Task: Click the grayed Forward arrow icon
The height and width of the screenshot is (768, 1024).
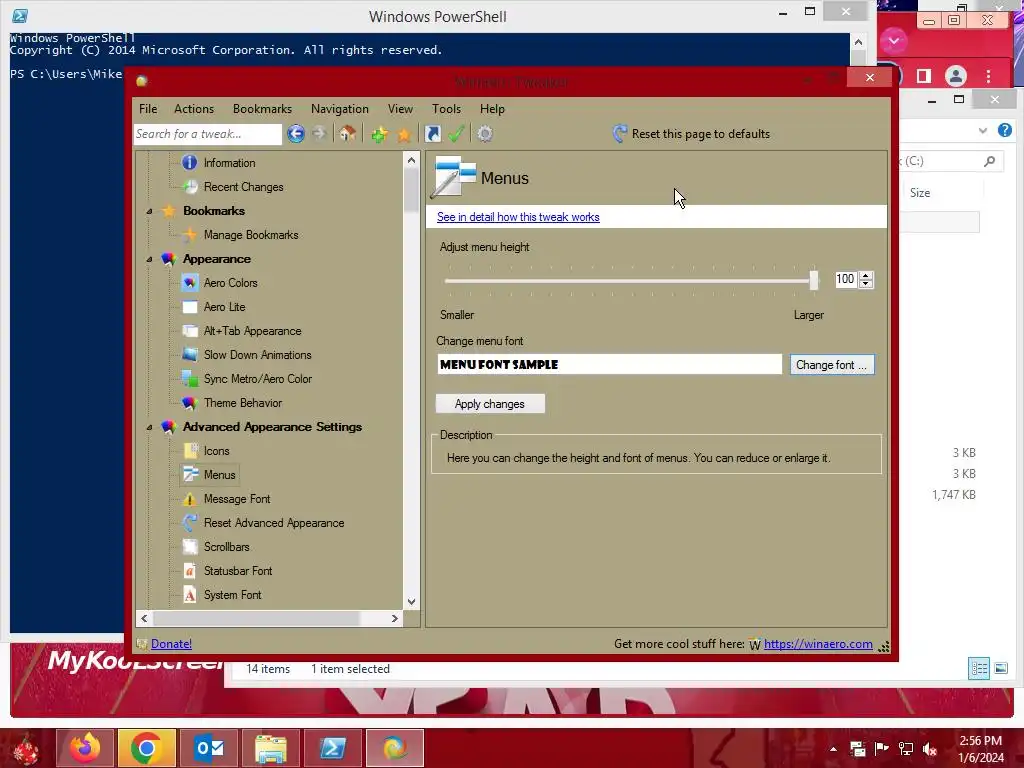Action: click(x=319, y=134)
